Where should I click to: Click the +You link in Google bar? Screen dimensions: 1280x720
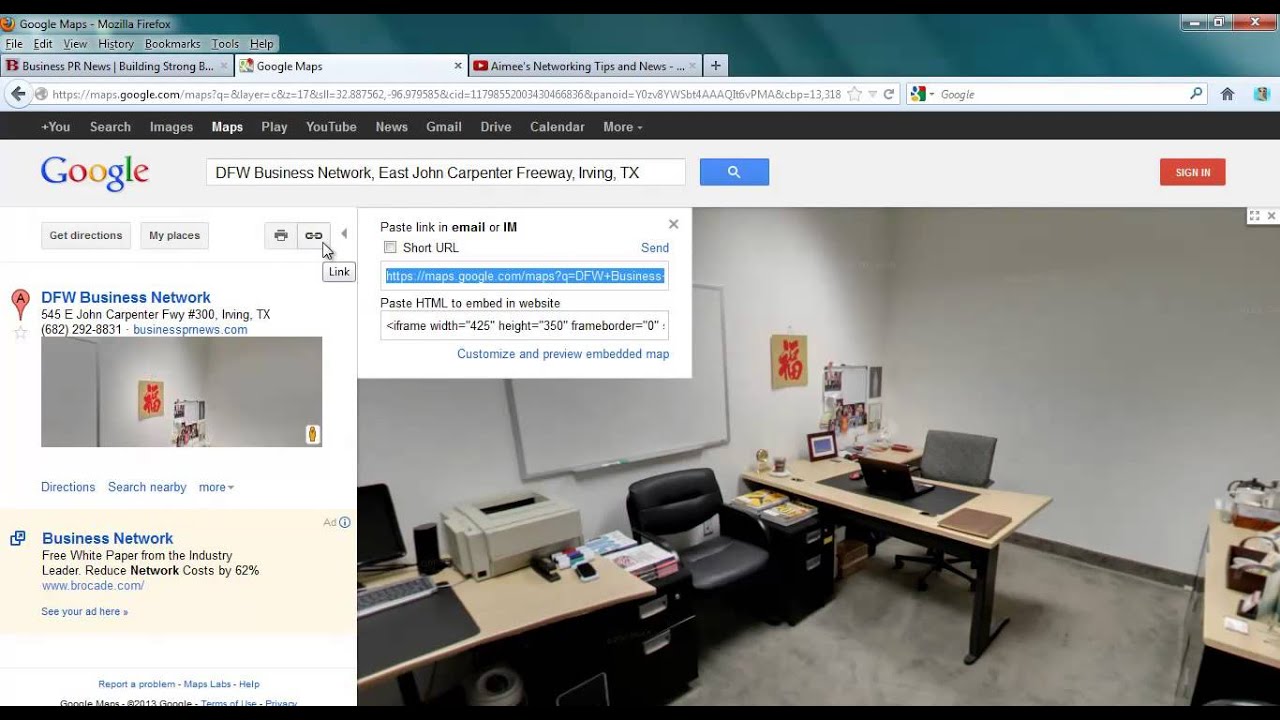[56, 127]
